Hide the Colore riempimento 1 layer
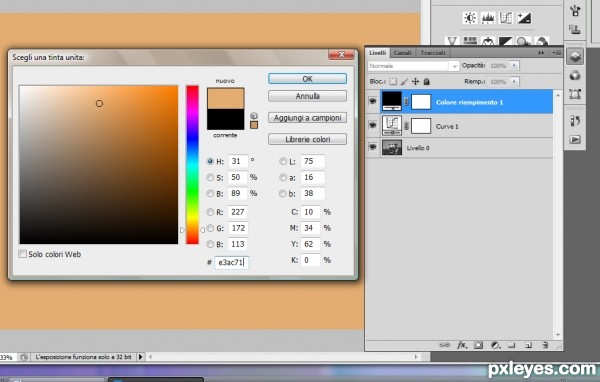 tap(372, 101)
